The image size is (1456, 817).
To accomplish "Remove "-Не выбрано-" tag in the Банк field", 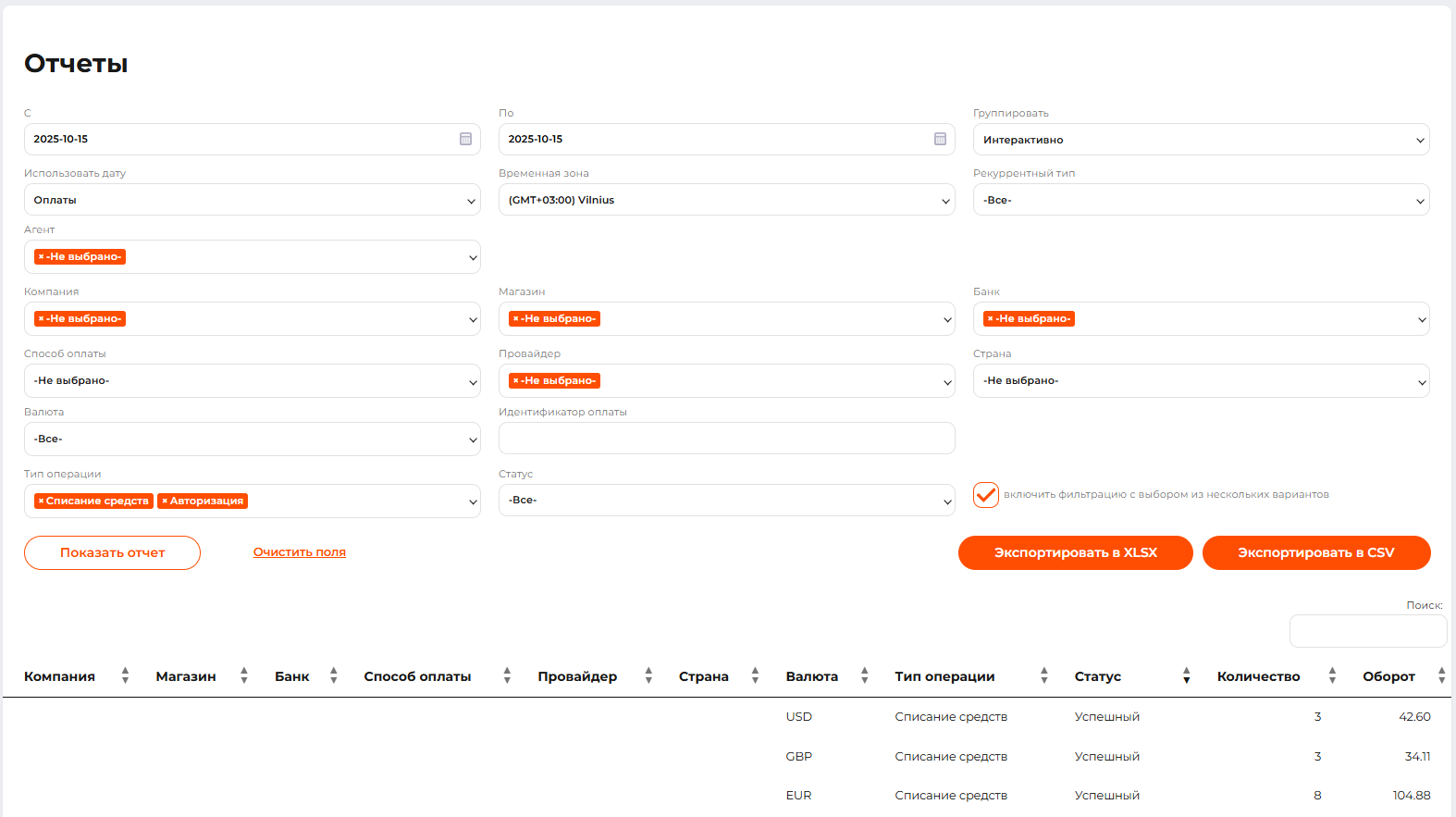I will tap(990, 318).
